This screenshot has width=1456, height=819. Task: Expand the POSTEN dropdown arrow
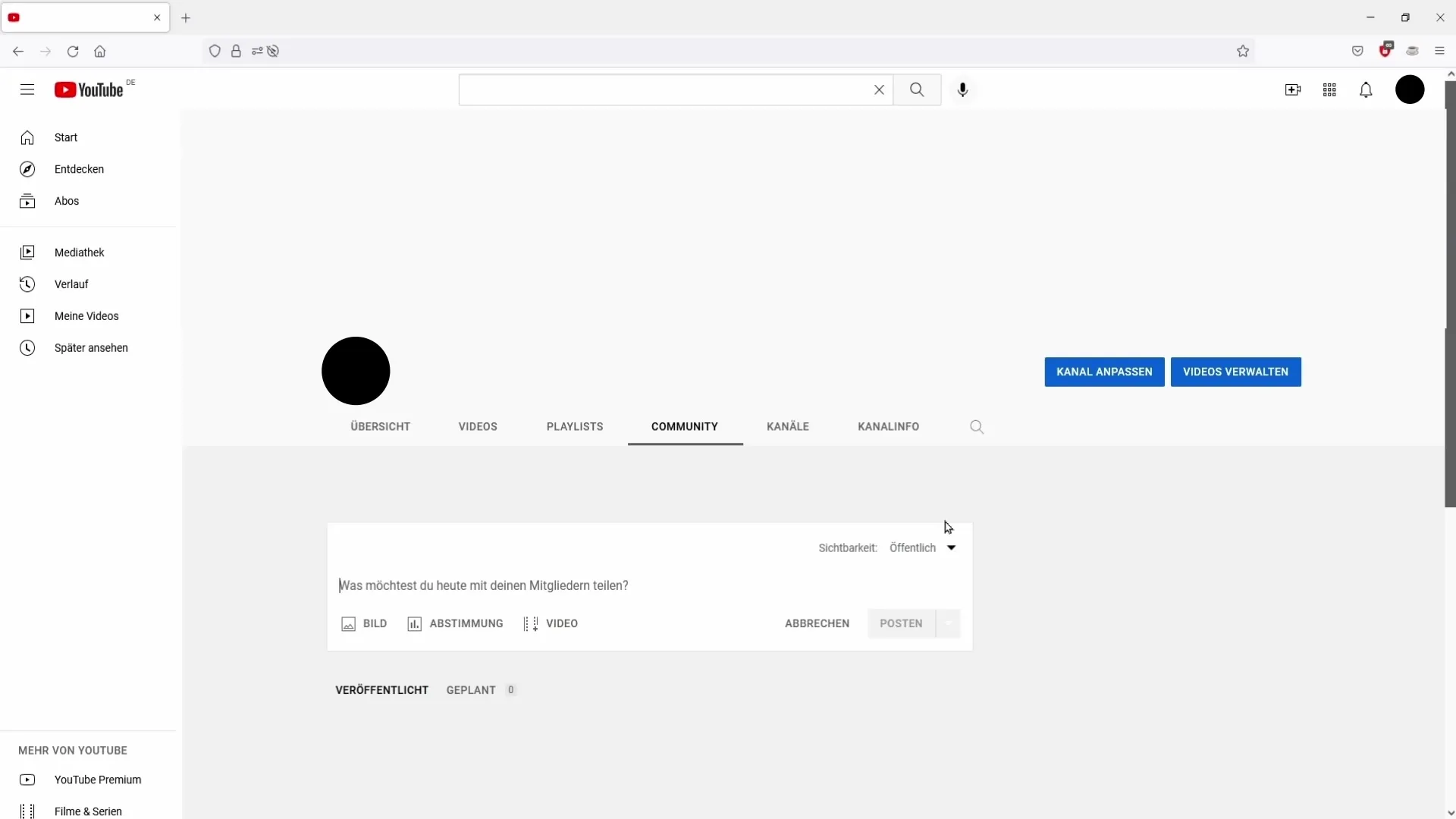point(947,623)
